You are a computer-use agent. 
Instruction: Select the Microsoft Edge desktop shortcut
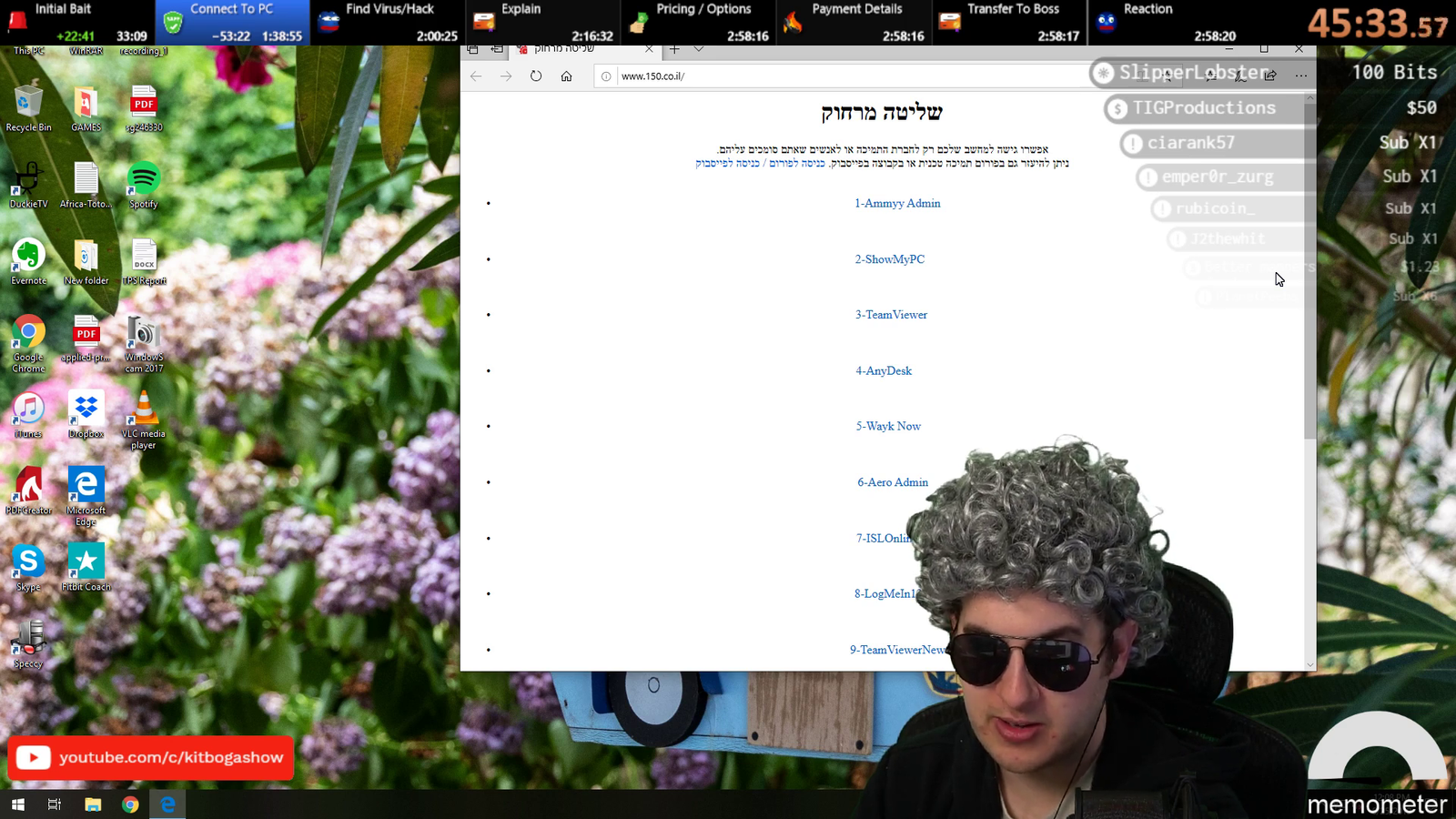click(86, 496)
